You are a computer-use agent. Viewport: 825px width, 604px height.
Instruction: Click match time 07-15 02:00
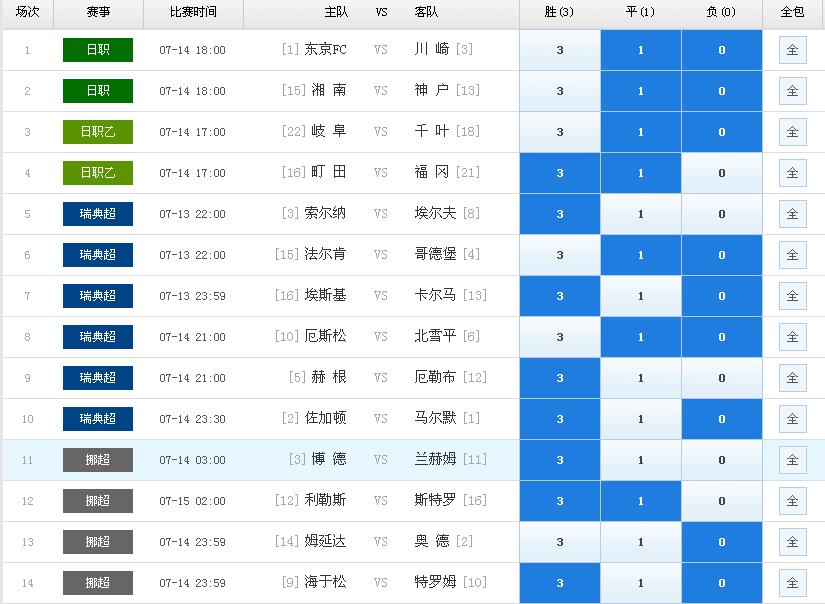click(193, 501)
